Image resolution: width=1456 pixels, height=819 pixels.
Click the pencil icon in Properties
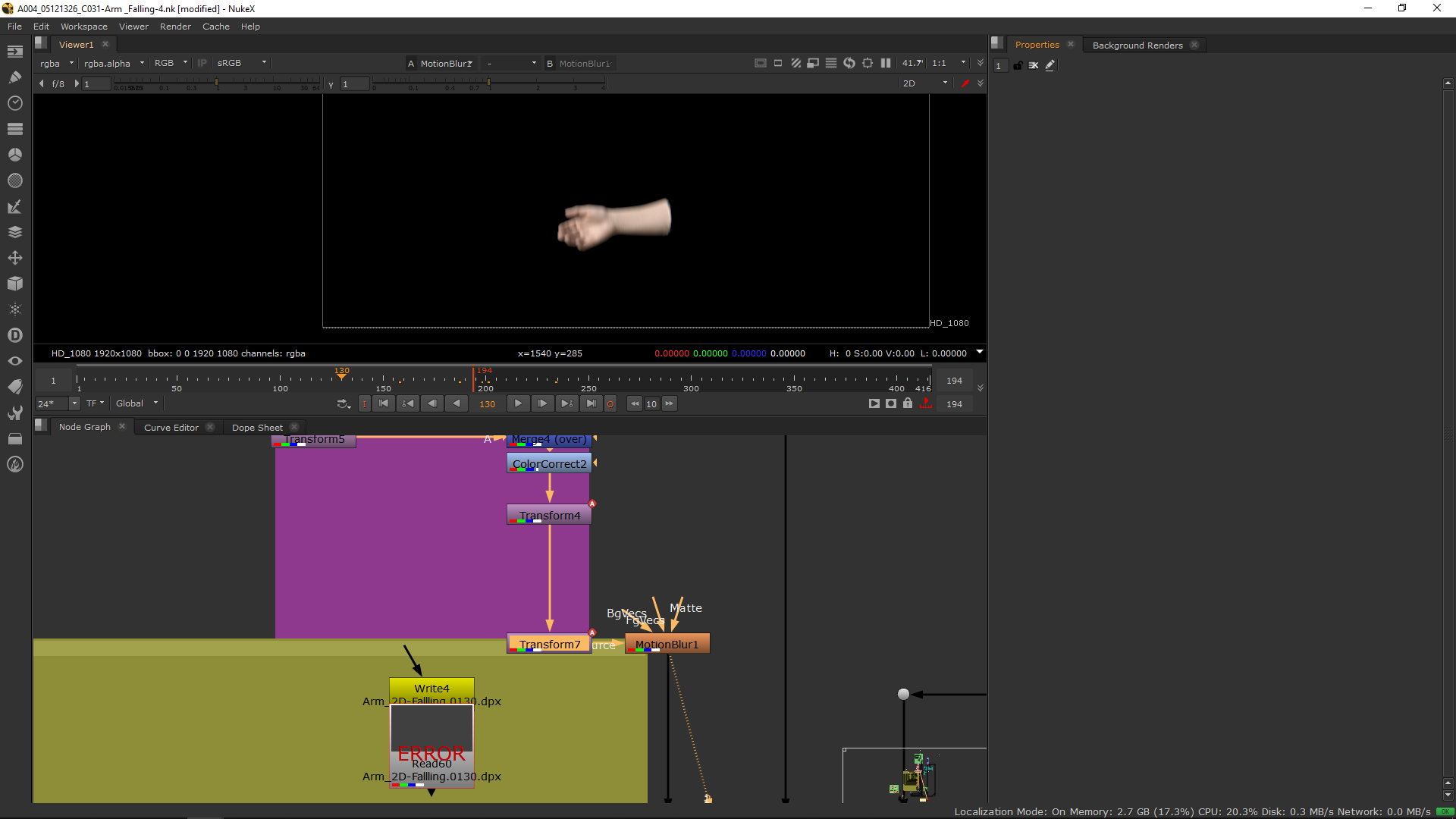[x=1050, y=66]
